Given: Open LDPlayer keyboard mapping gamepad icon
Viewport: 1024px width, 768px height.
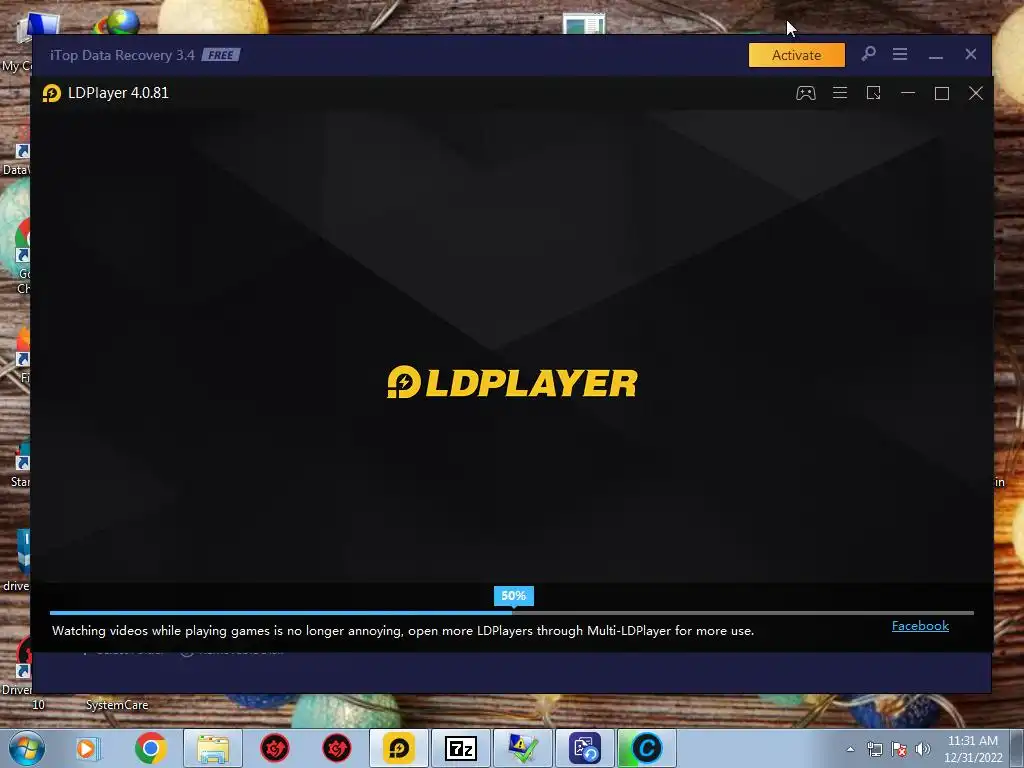Looking at the screenshot, I should [x=805, y=93].
